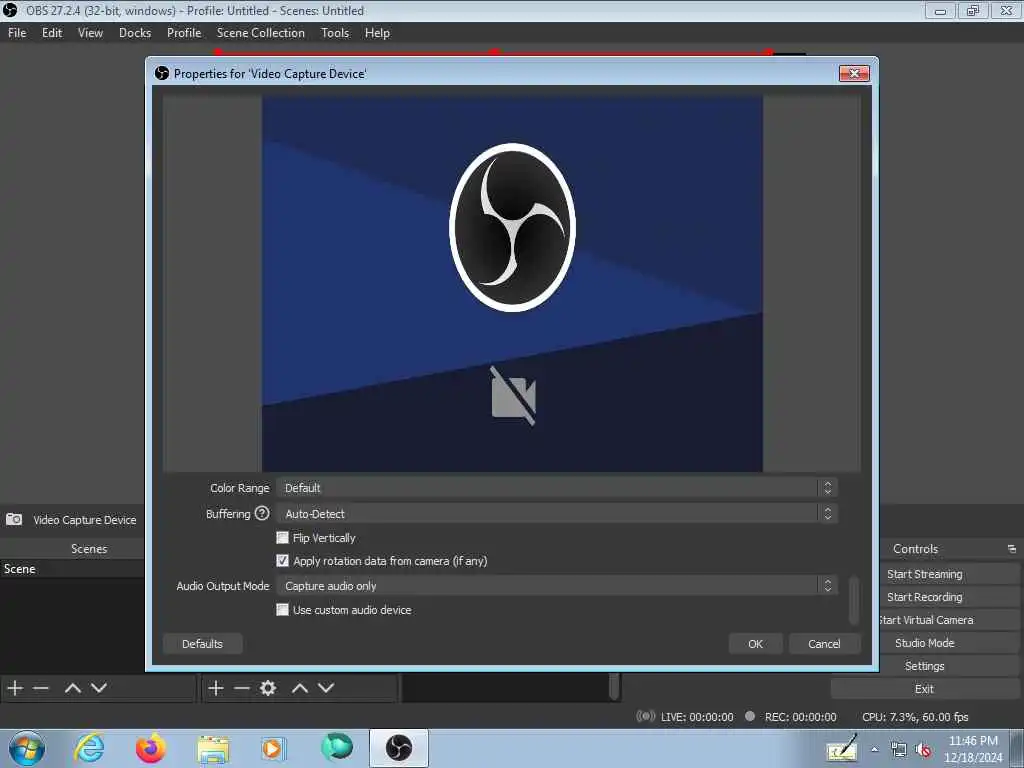Screen dimensions: 1024x768
Task: Close the Properties dialog window
Action: 854,73
